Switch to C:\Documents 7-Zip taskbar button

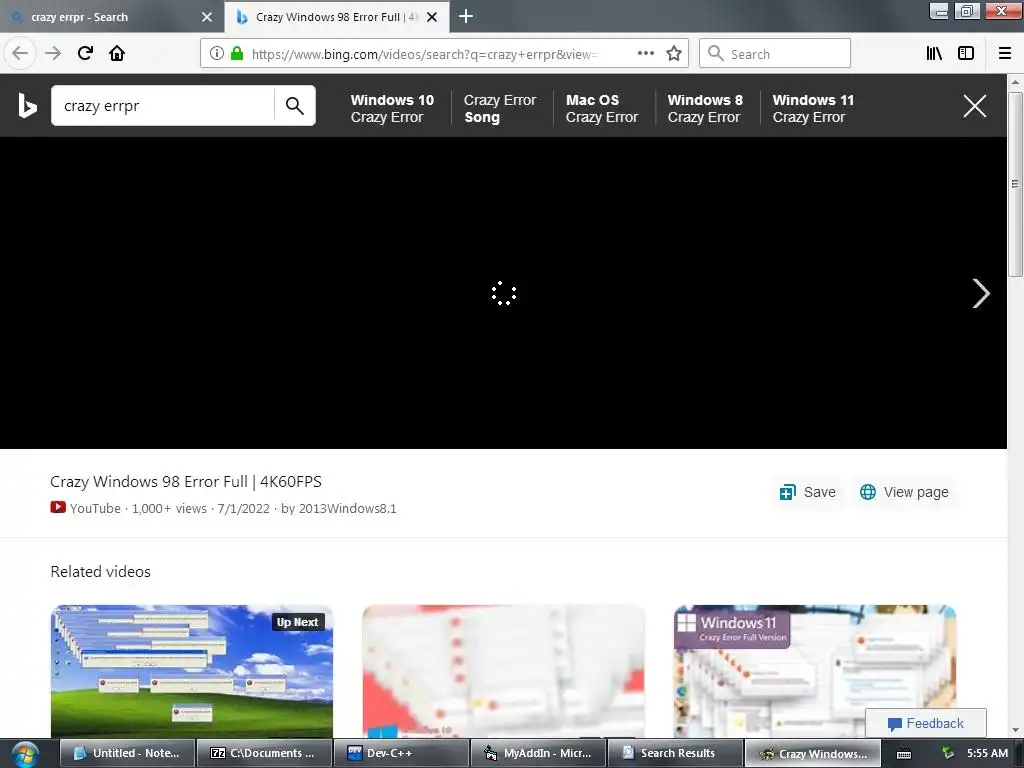click(264, 753)
